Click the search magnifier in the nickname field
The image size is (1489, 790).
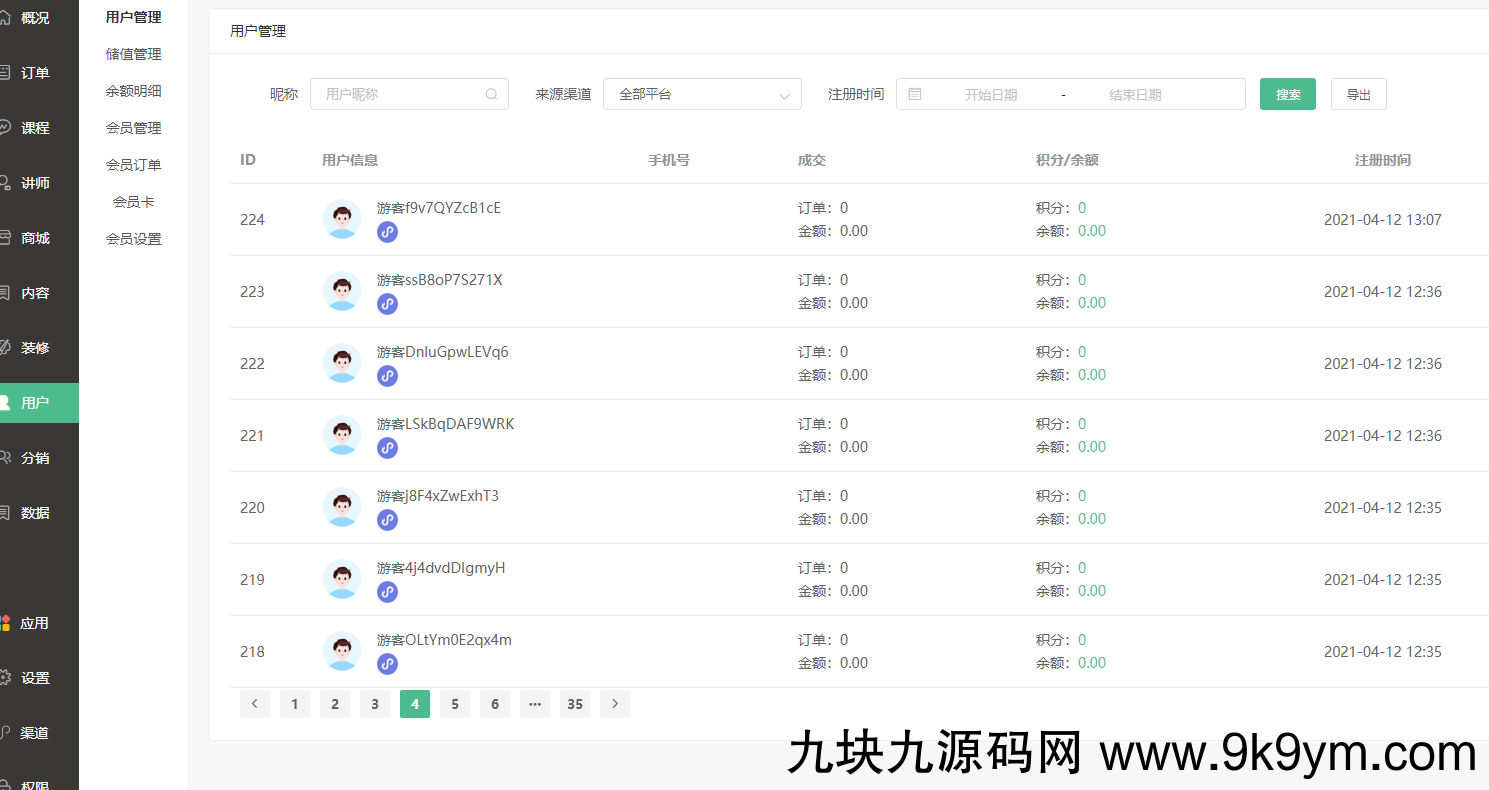[491, 93]
